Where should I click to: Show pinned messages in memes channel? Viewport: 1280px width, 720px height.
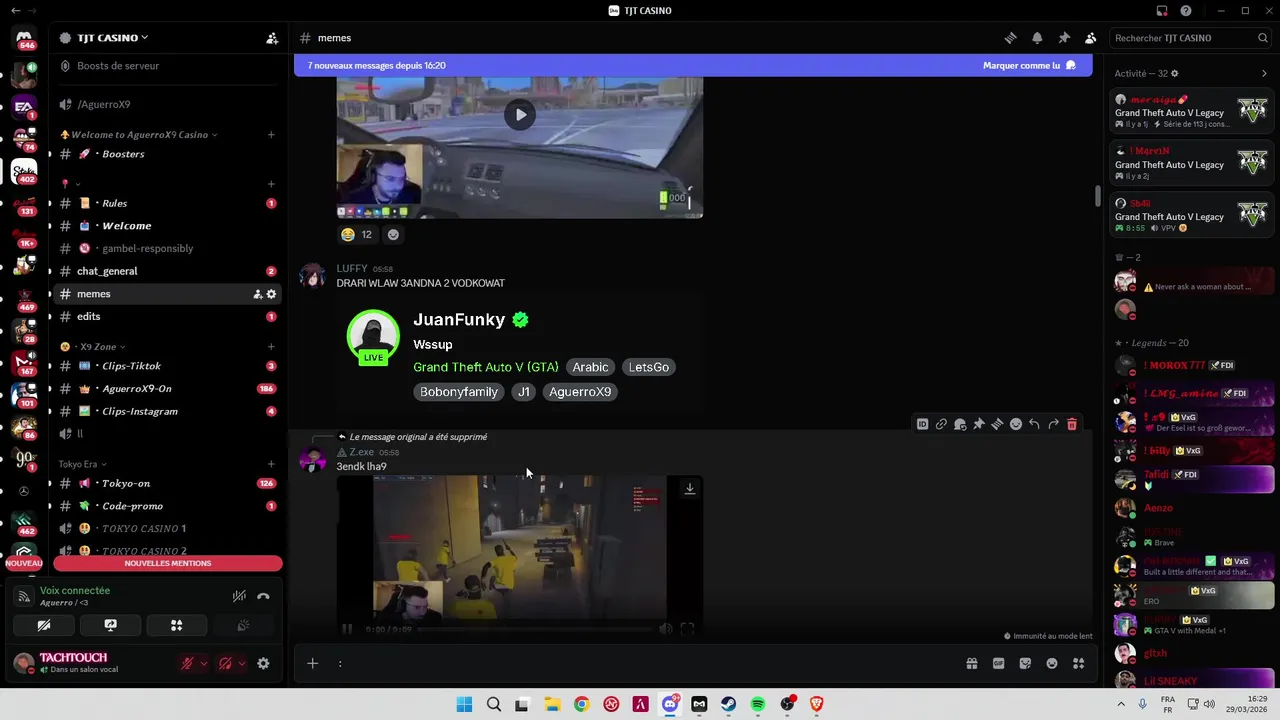(1064, 38)
